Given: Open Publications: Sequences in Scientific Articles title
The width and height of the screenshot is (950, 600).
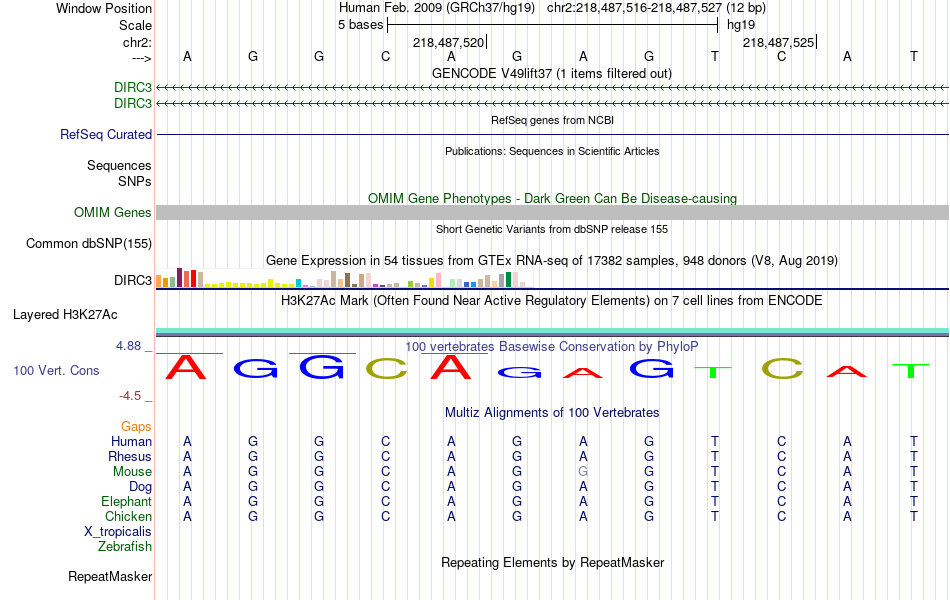Looking at the screenshot, I should (552, 151).
